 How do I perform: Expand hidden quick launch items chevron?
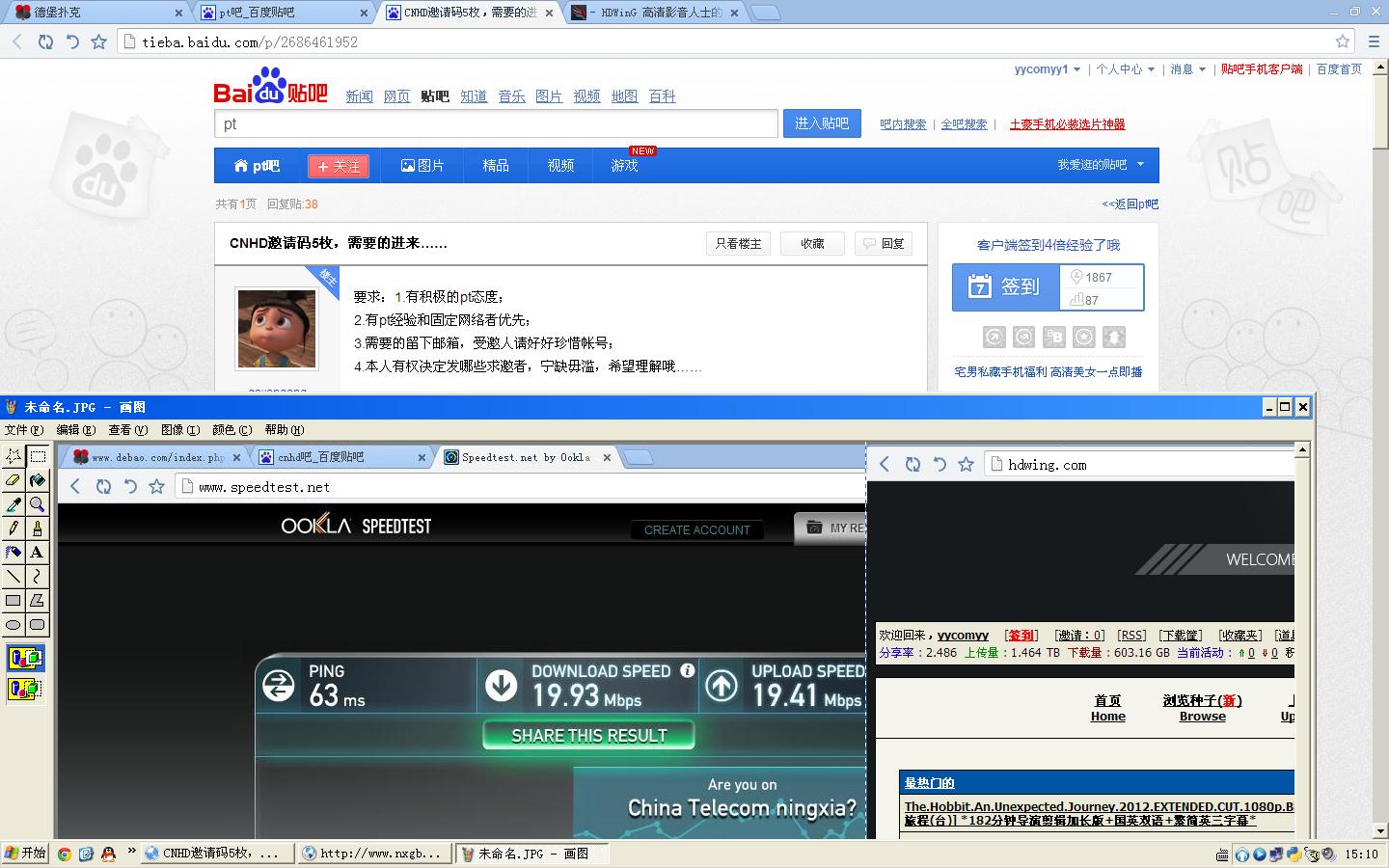(132, 852)
